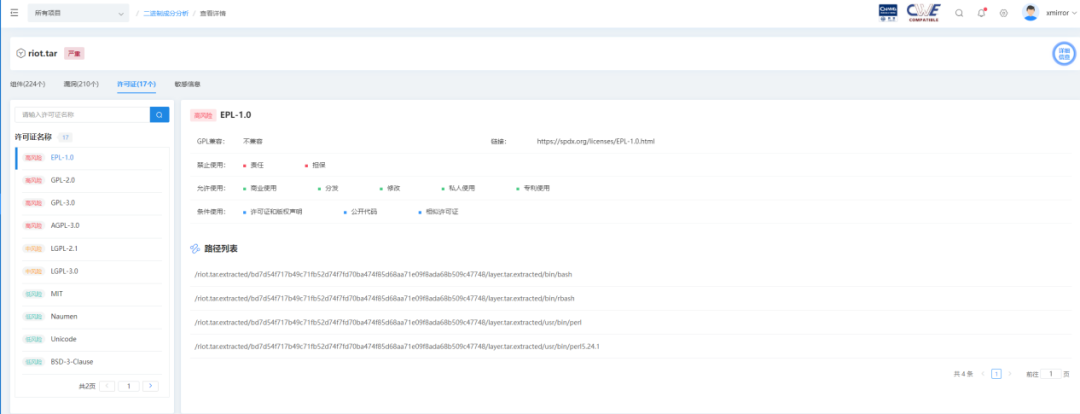The width and height of the screenshot is (1080, 414).
Task: Open the round detail info button at right
Action: [x=1063, y=54]
